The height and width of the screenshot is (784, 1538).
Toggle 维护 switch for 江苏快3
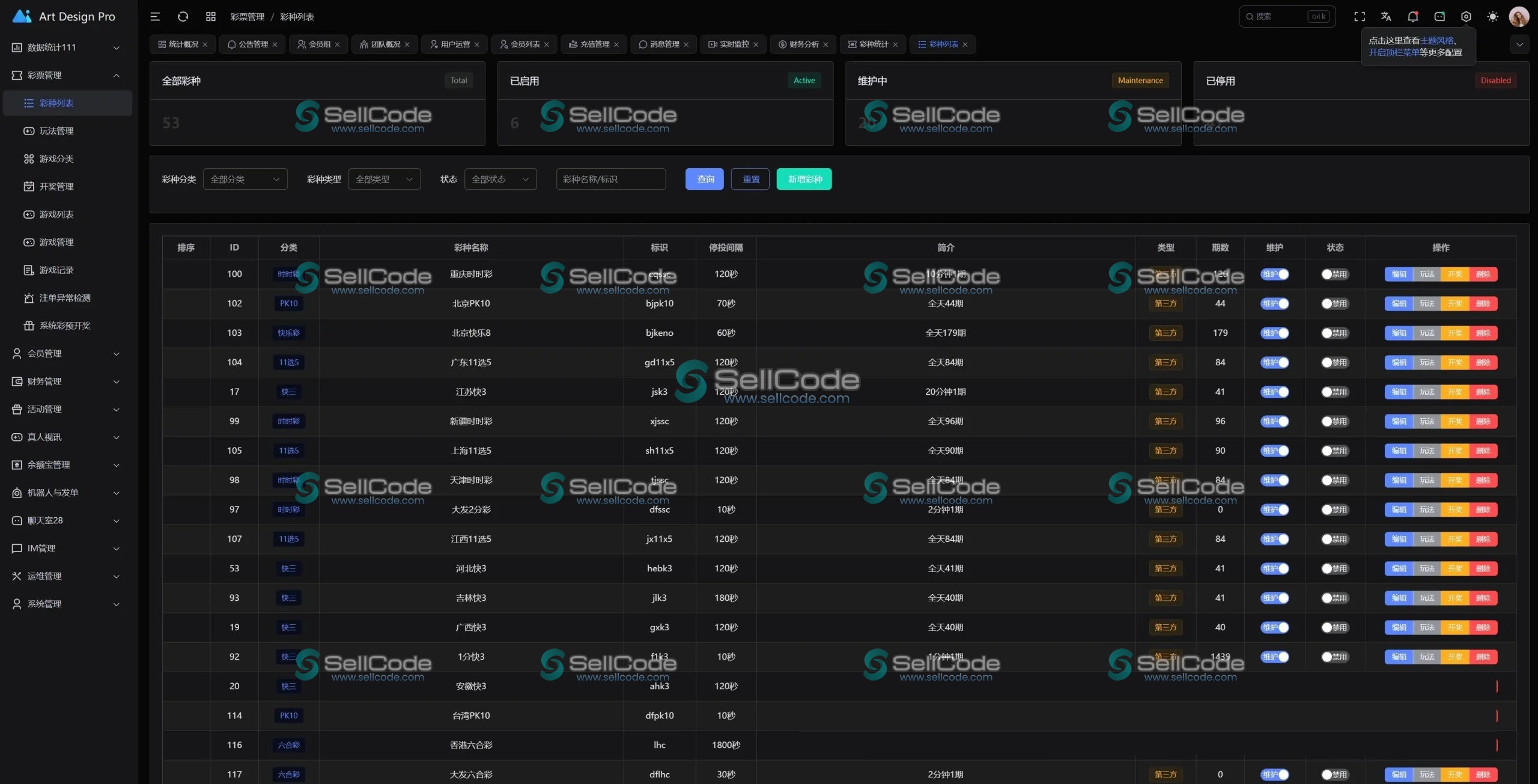click(x=1274, y=392)
